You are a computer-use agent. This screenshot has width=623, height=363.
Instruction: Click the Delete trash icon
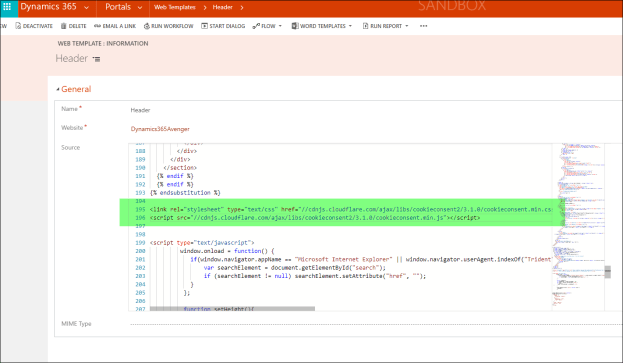click(x=64, y=26)
